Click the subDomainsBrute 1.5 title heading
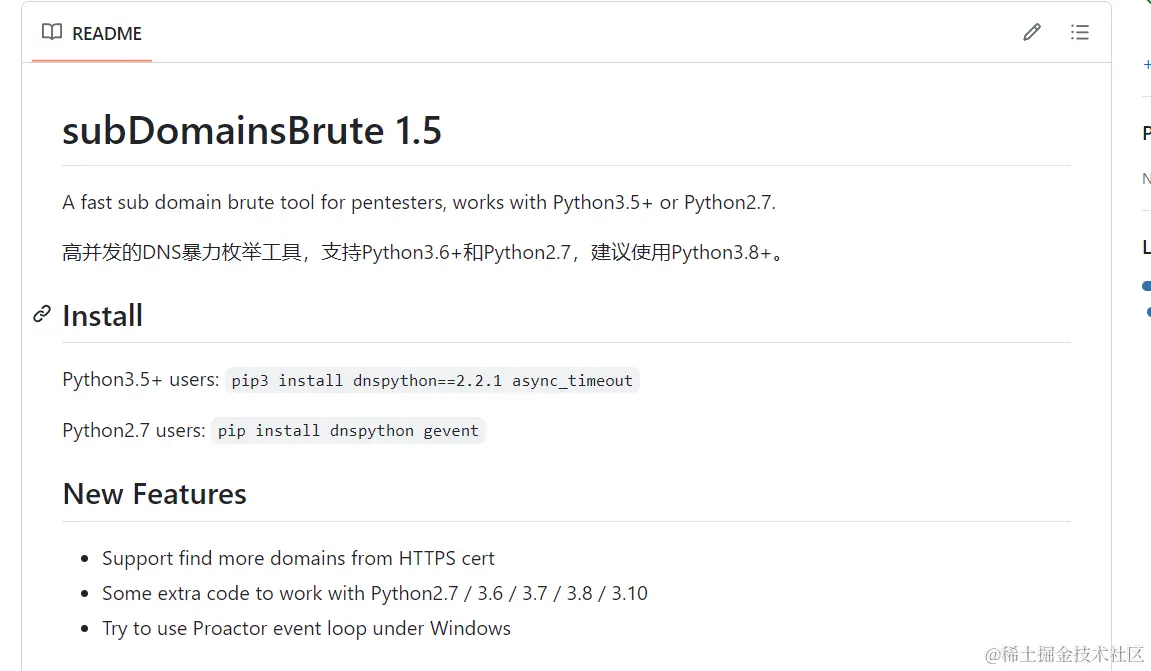 (252, 131)
